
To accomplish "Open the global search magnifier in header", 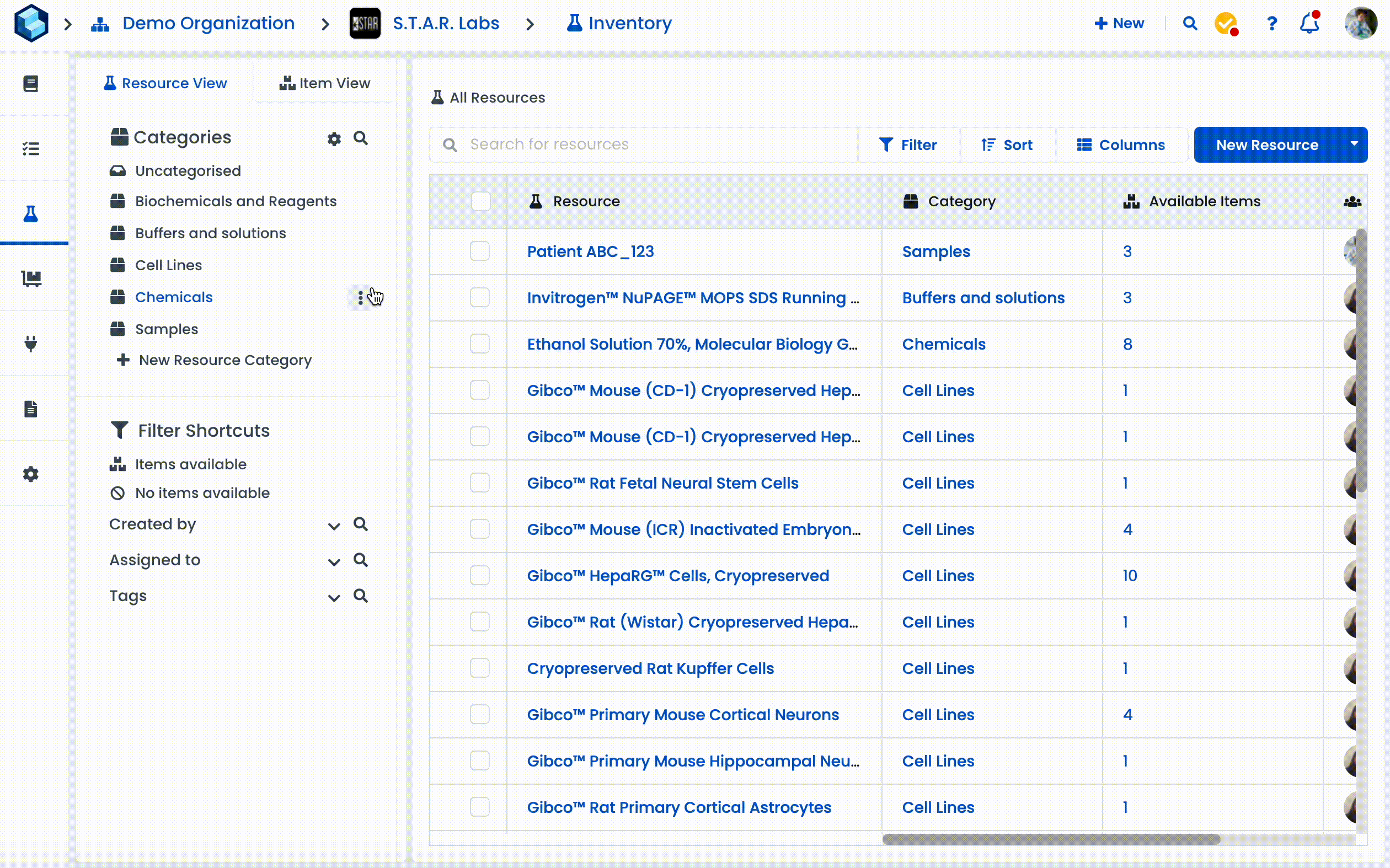I will (x=1190, y=24).
